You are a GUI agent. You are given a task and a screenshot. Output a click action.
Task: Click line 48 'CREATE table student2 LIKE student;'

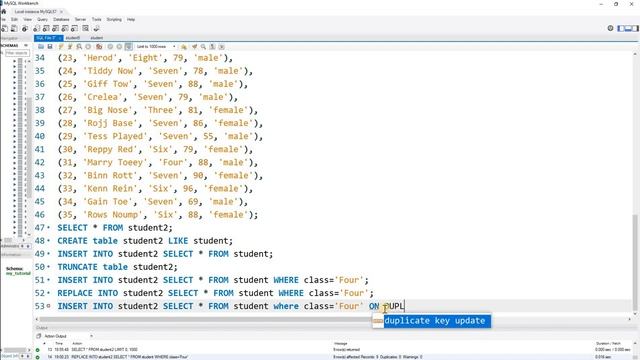(145, 241)
